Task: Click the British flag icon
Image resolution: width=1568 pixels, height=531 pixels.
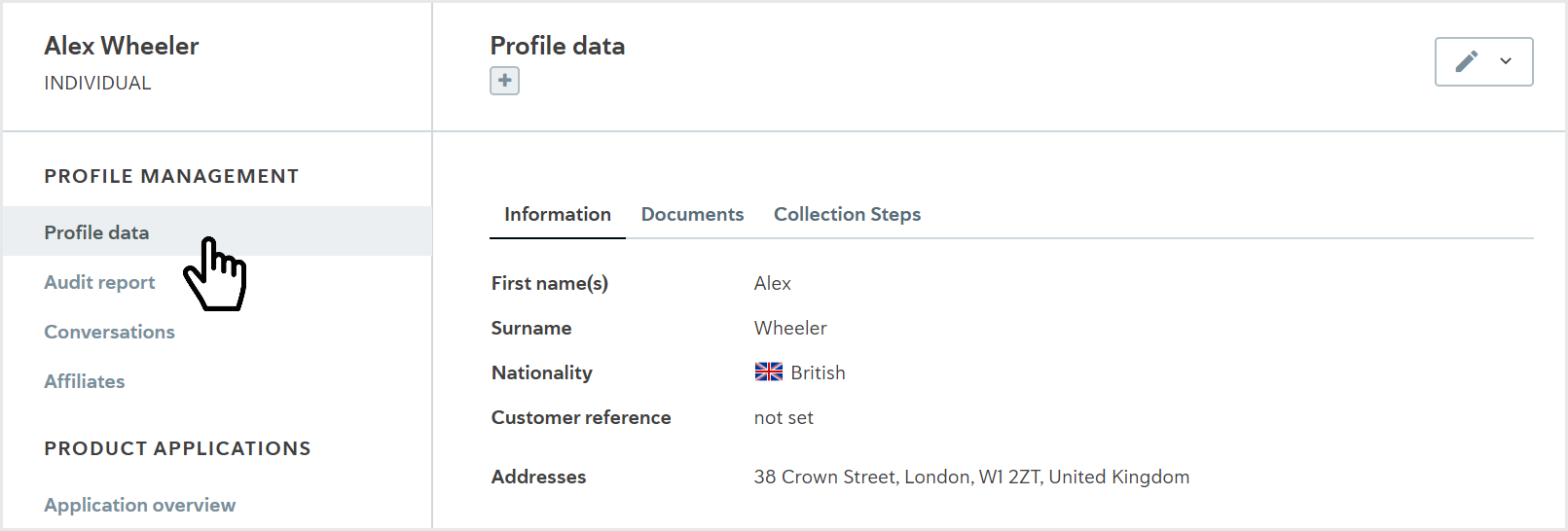Action: tap(769, 372)
